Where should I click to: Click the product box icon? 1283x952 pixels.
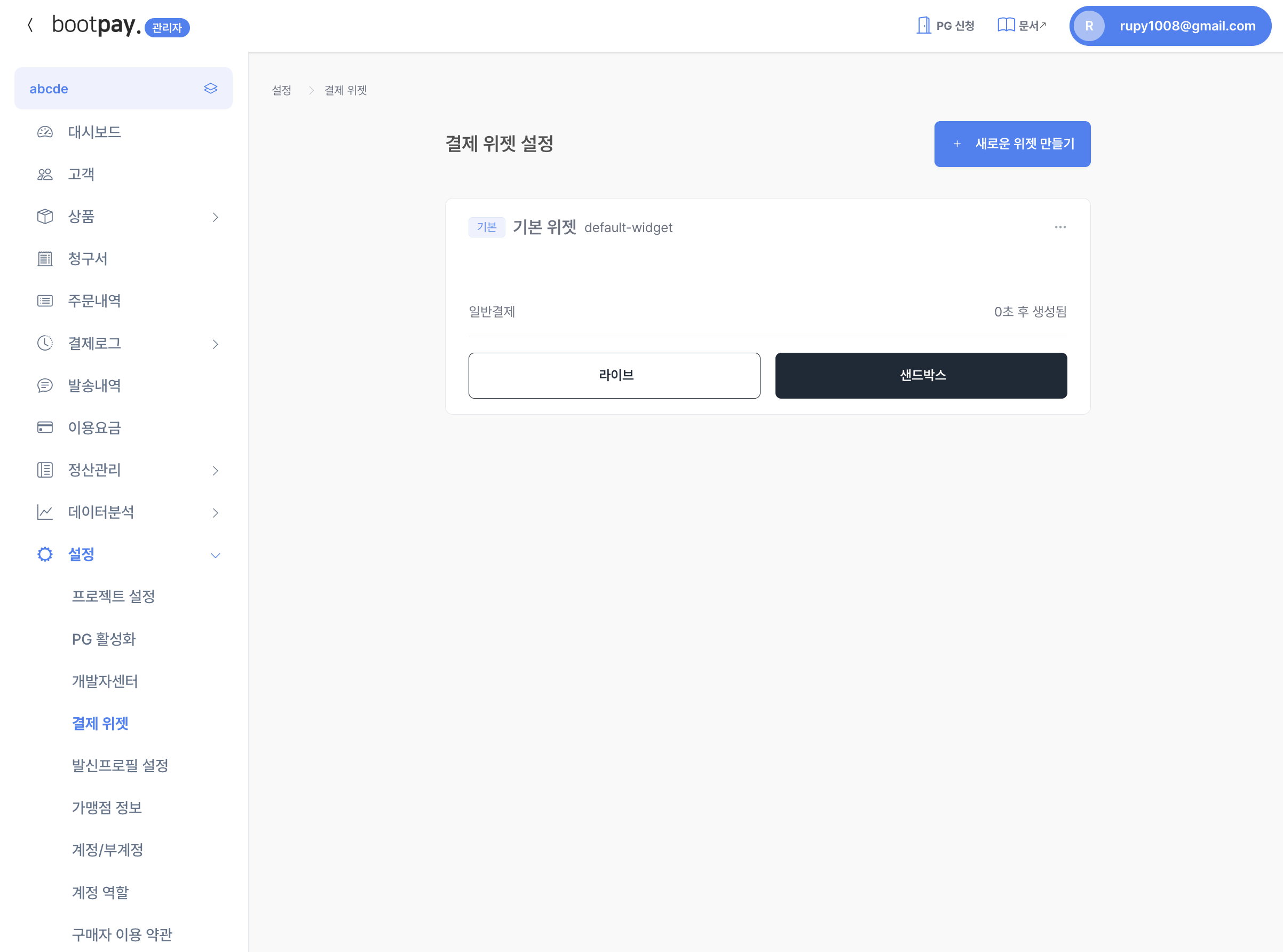pyautogui.click(x=45, y=217)
